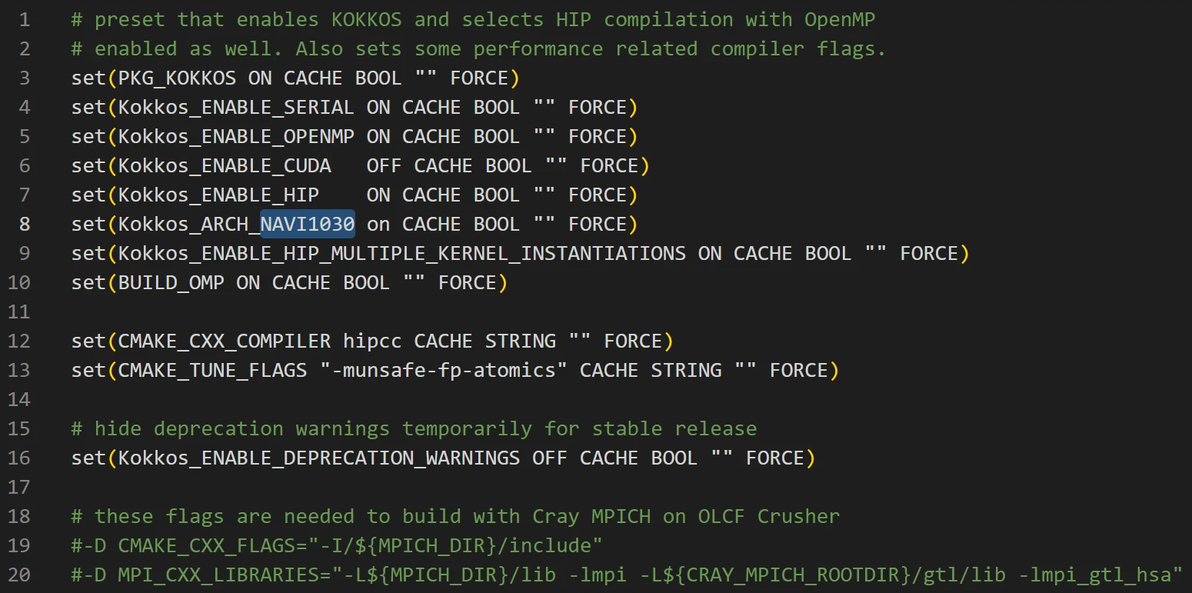Click on Kokkos_ENABLE_OPENMP in line 5
The width and height of the screenshot is (1192, 593).
tap(236, 136)
